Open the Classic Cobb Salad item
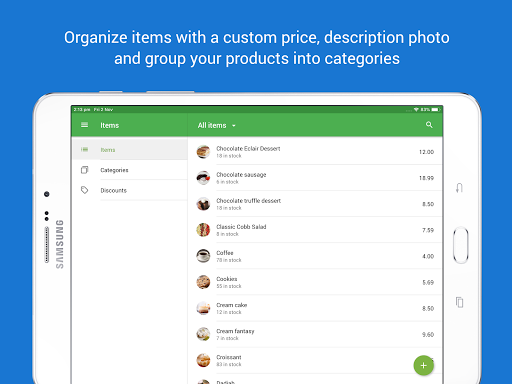This screenshot has width=512, height=384. click(315, 230)
